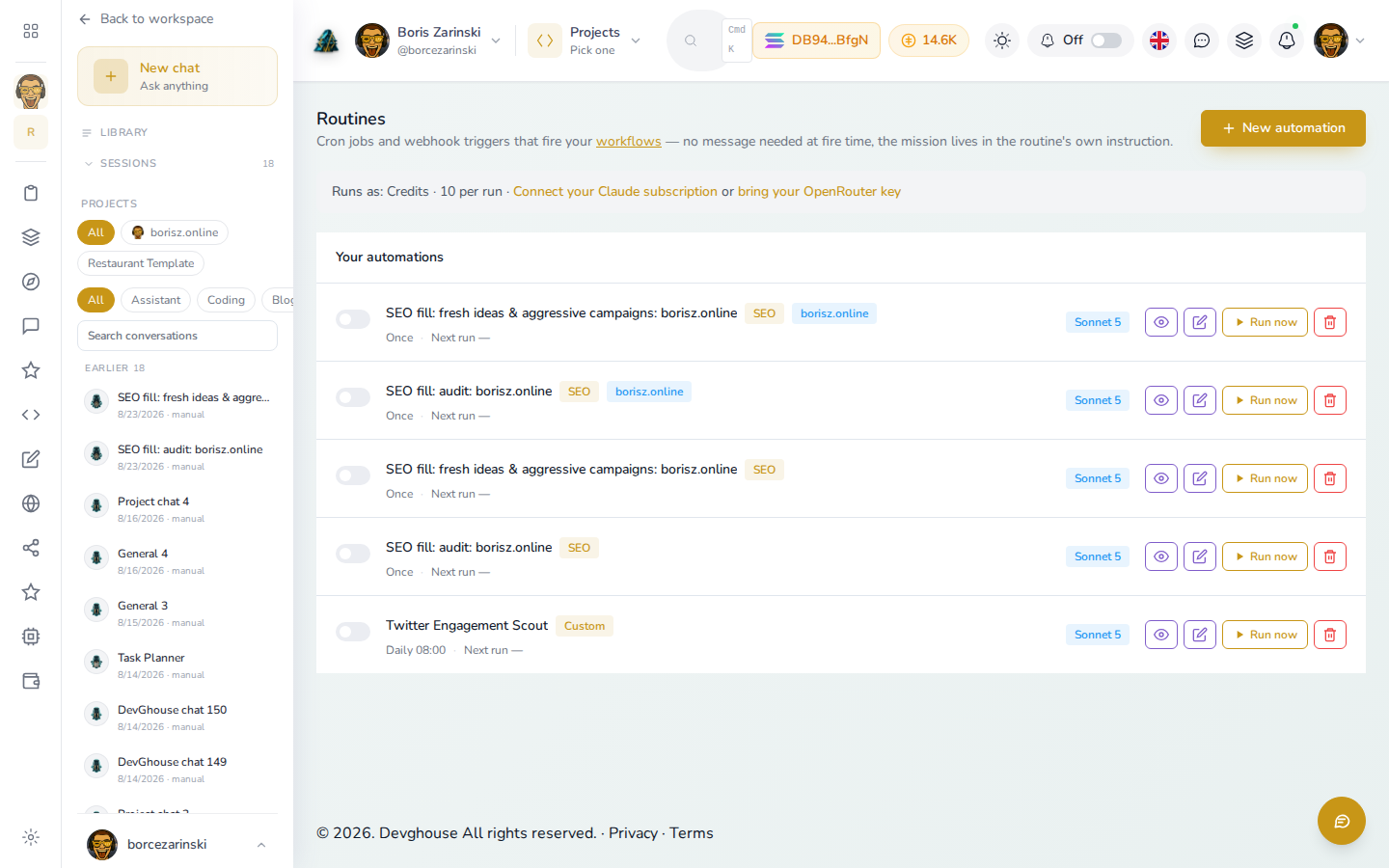
Task: Click Connect your Claude subscription link
Action: pyautogui.click(x=615, y=192)
